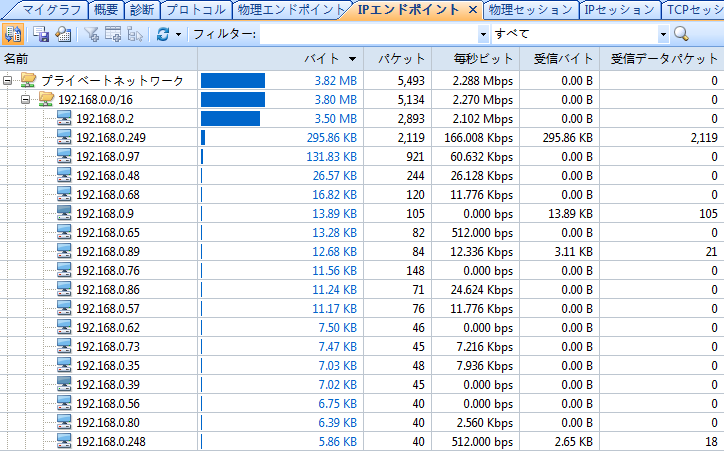Collapse the プライベートネットワーク tree node

8,80
